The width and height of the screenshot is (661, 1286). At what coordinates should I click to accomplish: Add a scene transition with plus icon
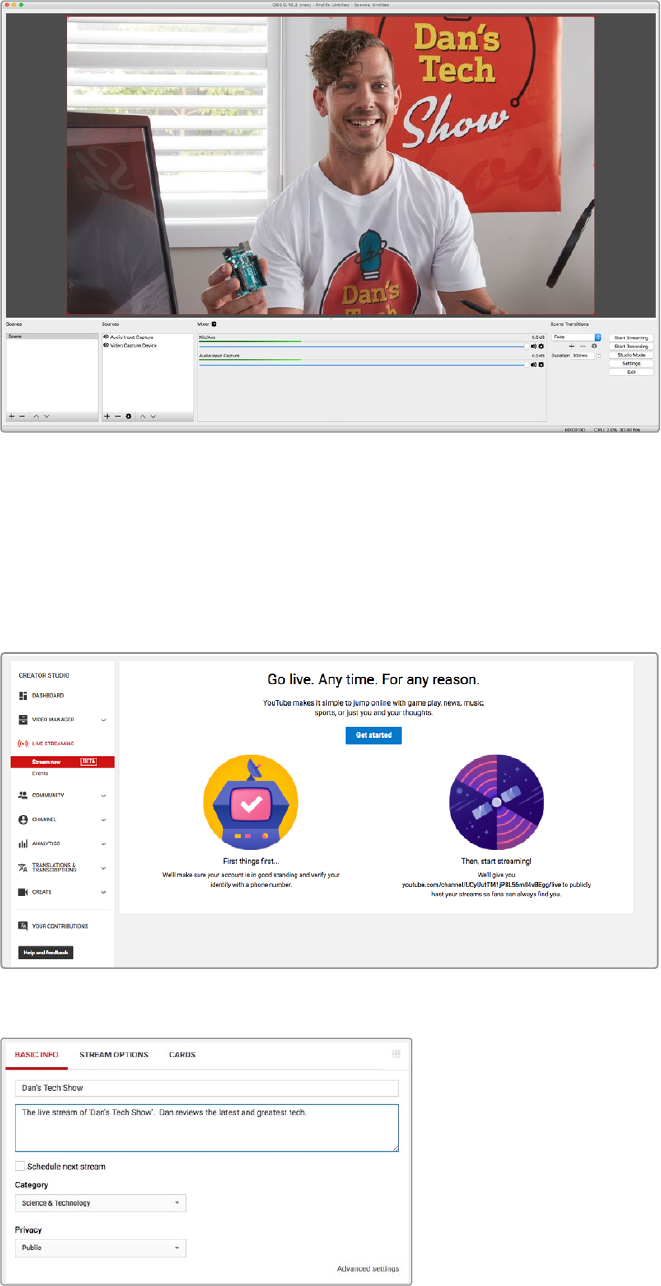[571, 346]
